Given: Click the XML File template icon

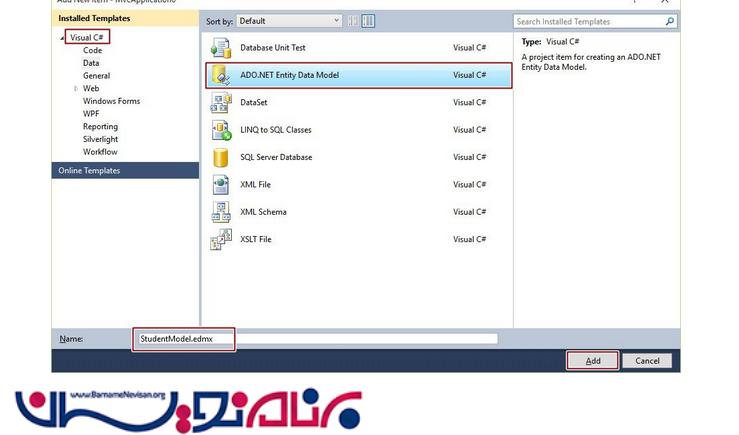Looking at the screenshot, I should (221, 185).
